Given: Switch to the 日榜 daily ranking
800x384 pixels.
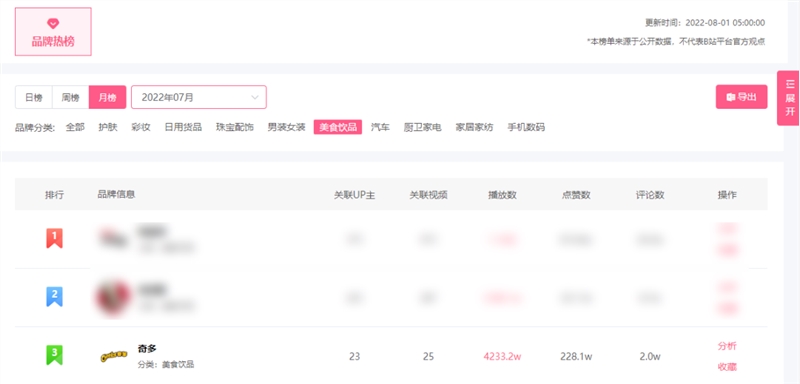Looking at the screenshot, I should [34, 97].
